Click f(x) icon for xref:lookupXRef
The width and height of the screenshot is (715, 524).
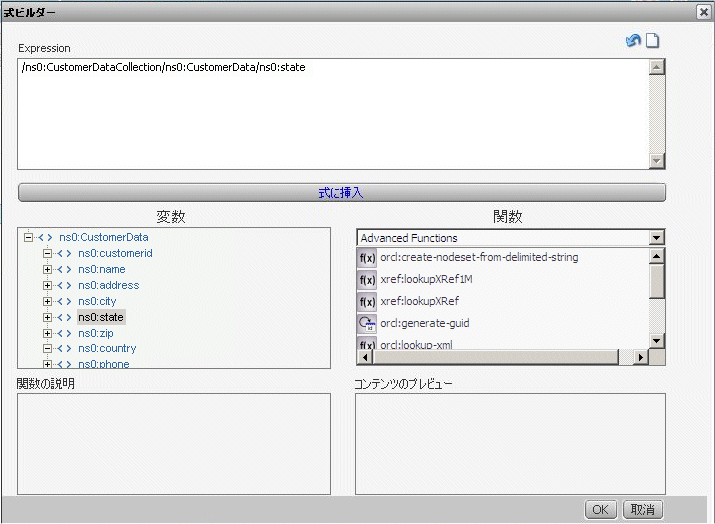click(x=367, y=301)
